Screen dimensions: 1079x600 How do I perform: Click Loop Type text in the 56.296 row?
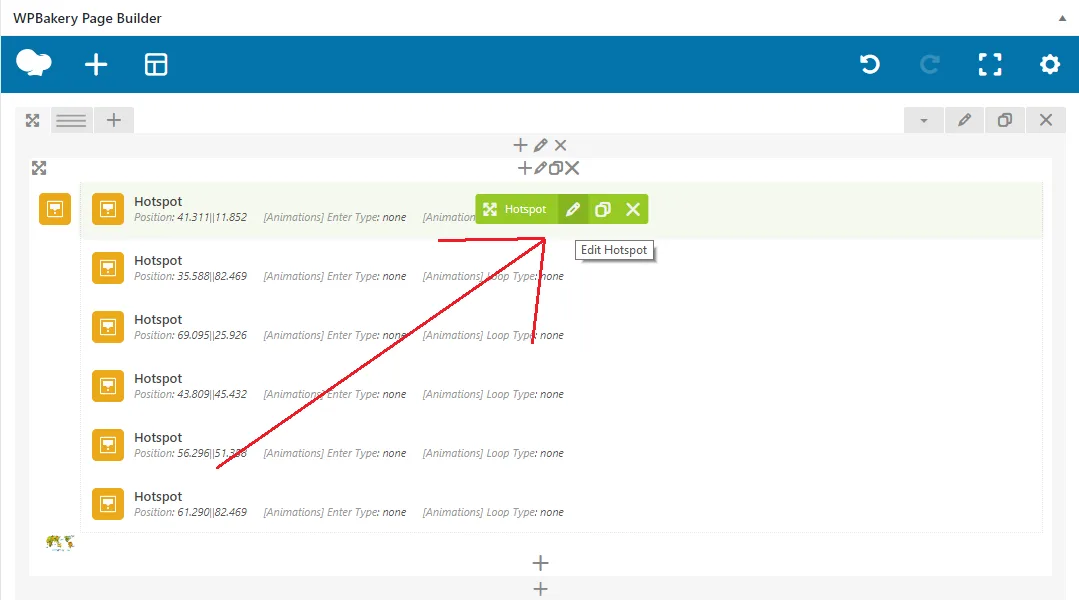493,453
